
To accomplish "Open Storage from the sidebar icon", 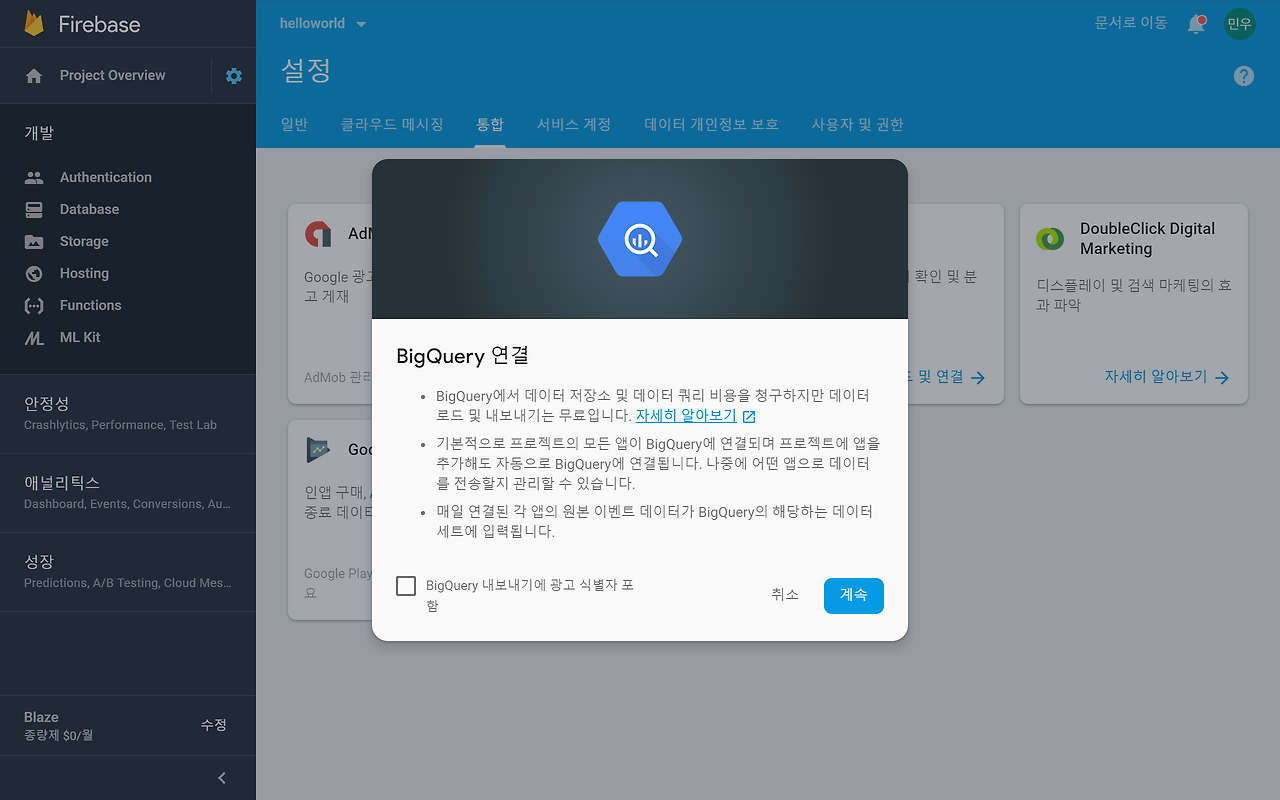I will point(34,241).
